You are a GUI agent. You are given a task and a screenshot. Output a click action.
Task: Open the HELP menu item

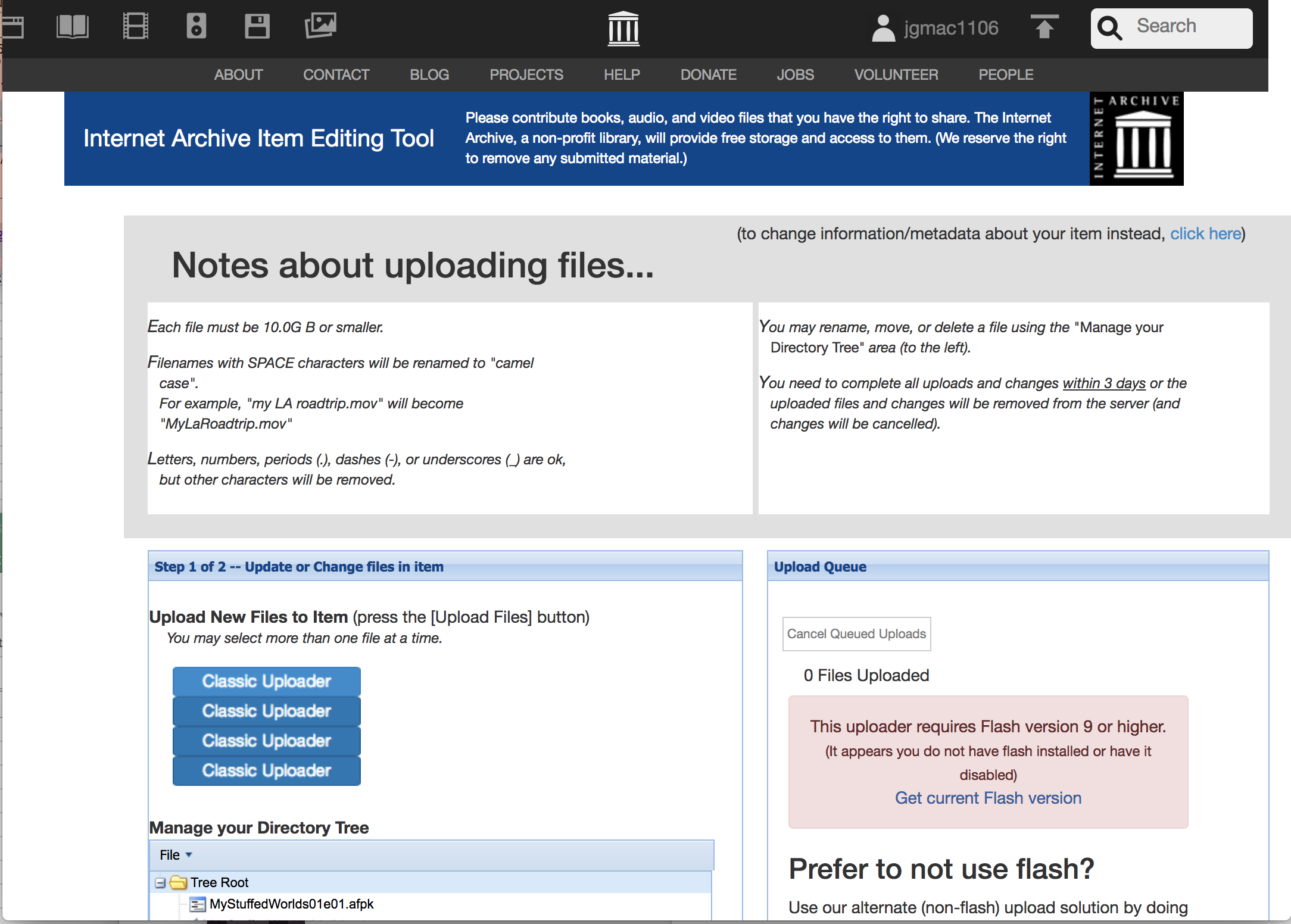pos(622,75)
